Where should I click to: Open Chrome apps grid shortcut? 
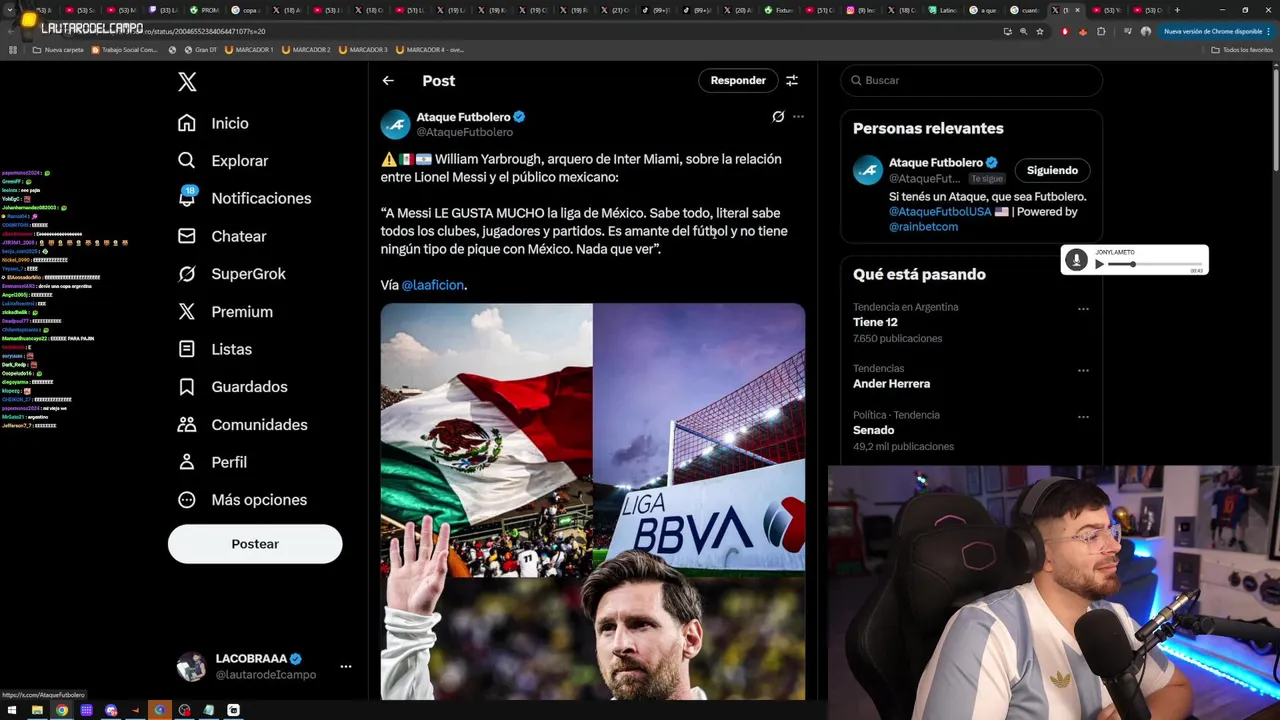click(x=13, y=50)
